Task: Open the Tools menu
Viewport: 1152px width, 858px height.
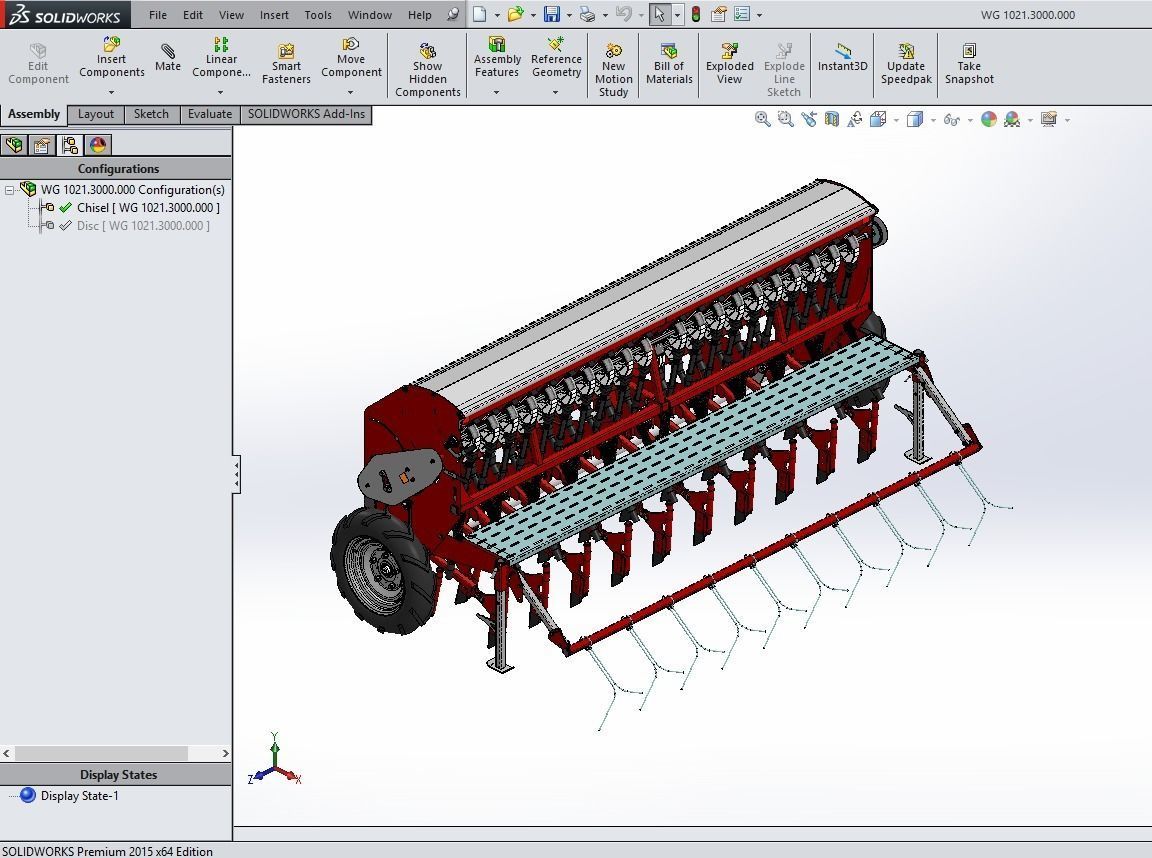Action: tap(318, 15)
